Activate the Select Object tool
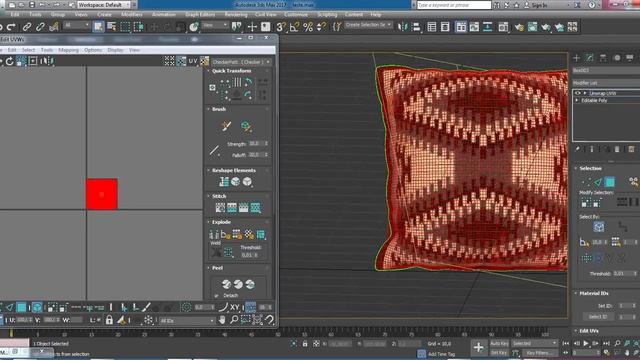 point(98,27)
